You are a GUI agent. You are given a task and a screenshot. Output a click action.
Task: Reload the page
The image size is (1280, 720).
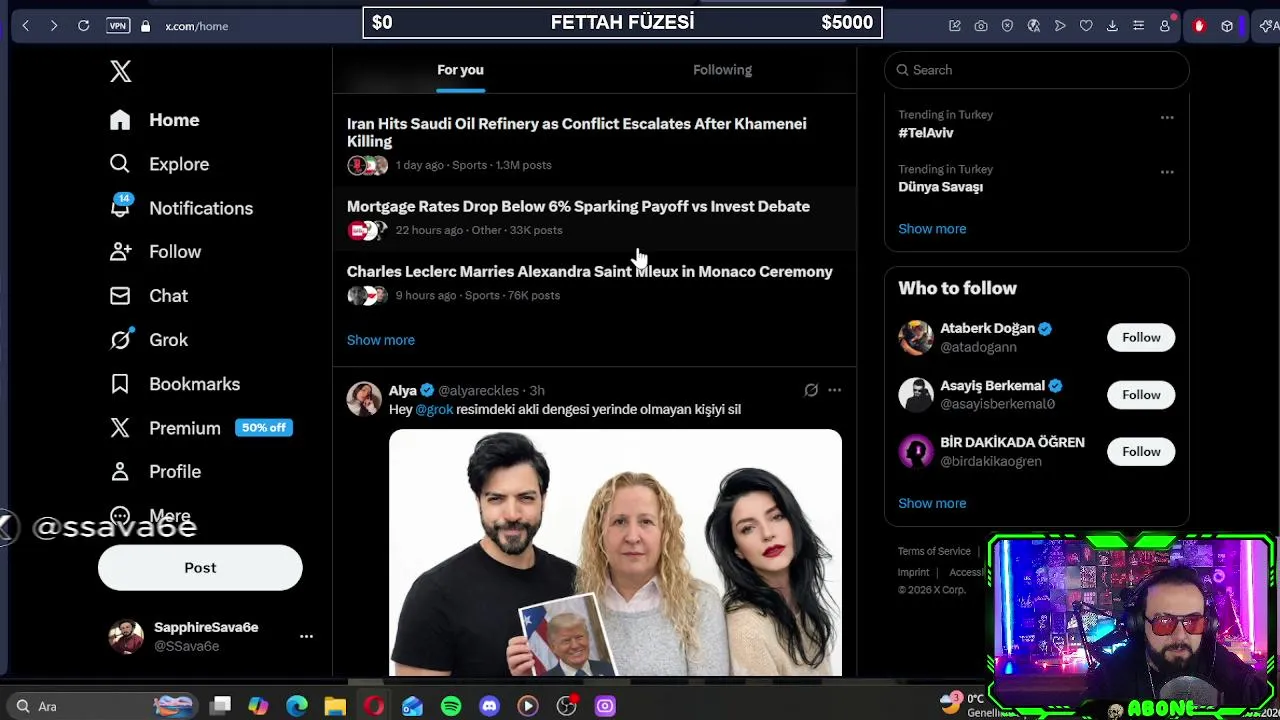[x=84, y=26]
